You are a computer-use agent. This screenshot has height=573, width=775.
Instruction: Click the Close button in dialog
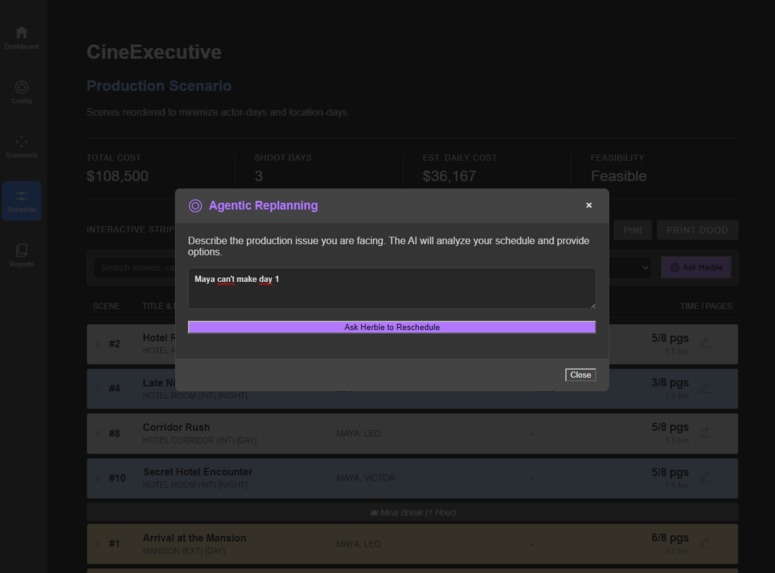[x=580, y=375]
